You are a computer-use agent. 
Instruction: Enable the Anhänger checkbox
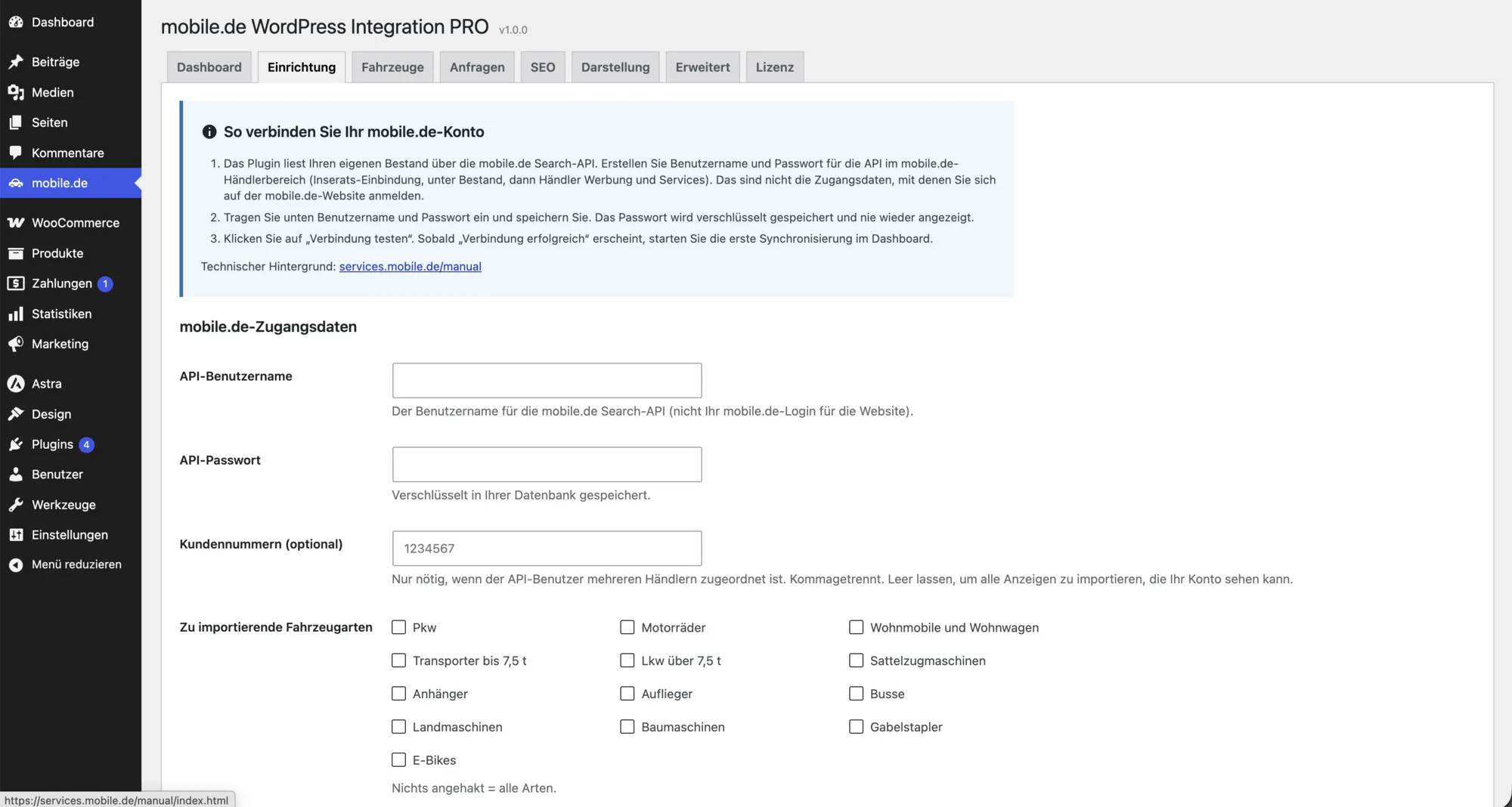click(x=398, y=694)
